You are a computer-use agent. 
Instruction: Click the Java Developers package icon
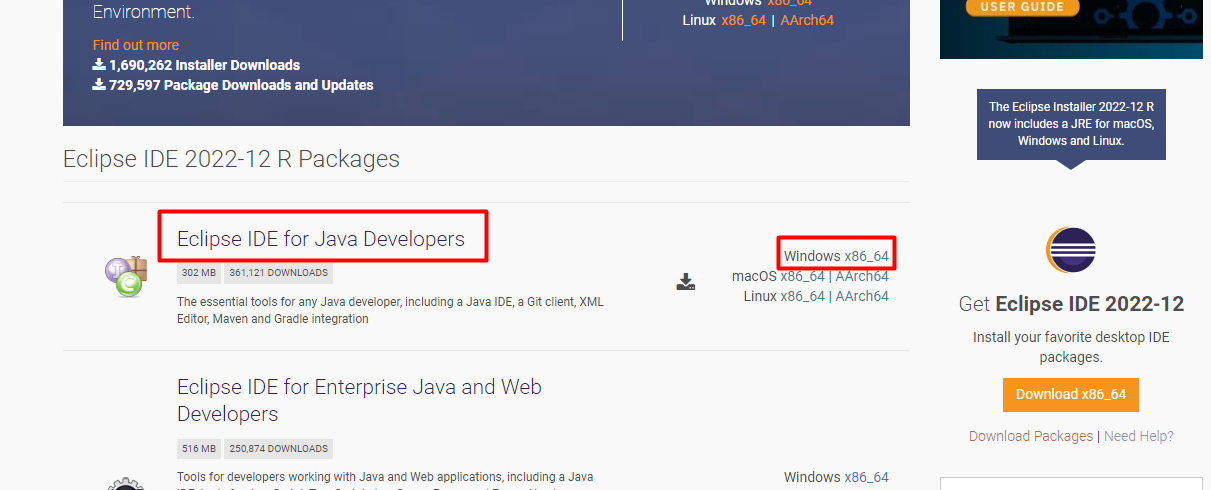click(x=127, y=276)
